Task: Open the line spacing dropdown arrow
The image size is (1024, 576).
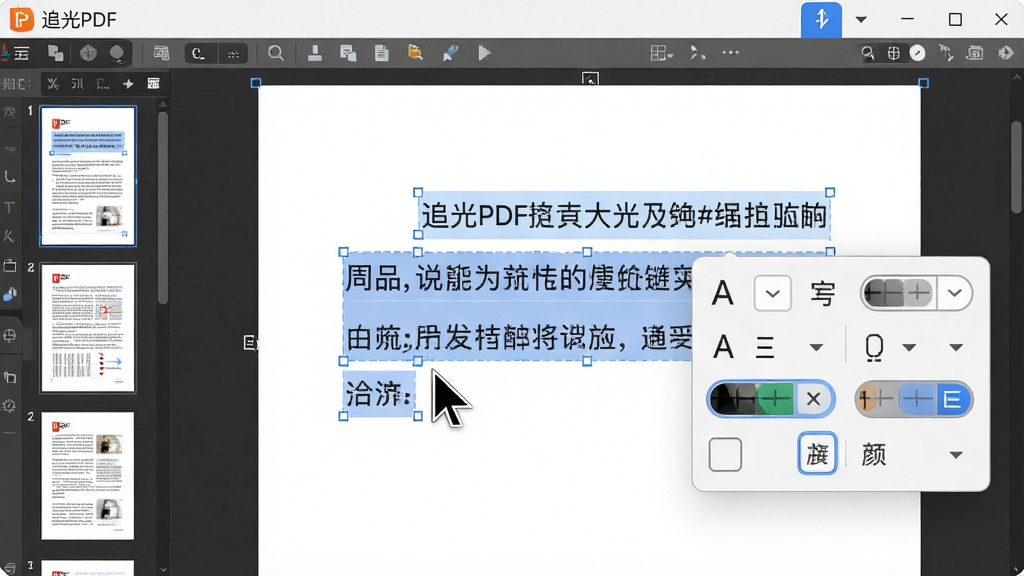Action: click(x=816, y=347)
